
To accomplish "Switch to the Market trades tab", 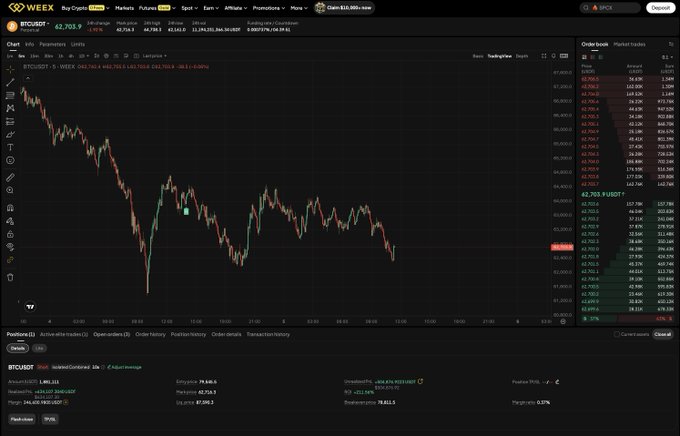I will coord(629,44).
